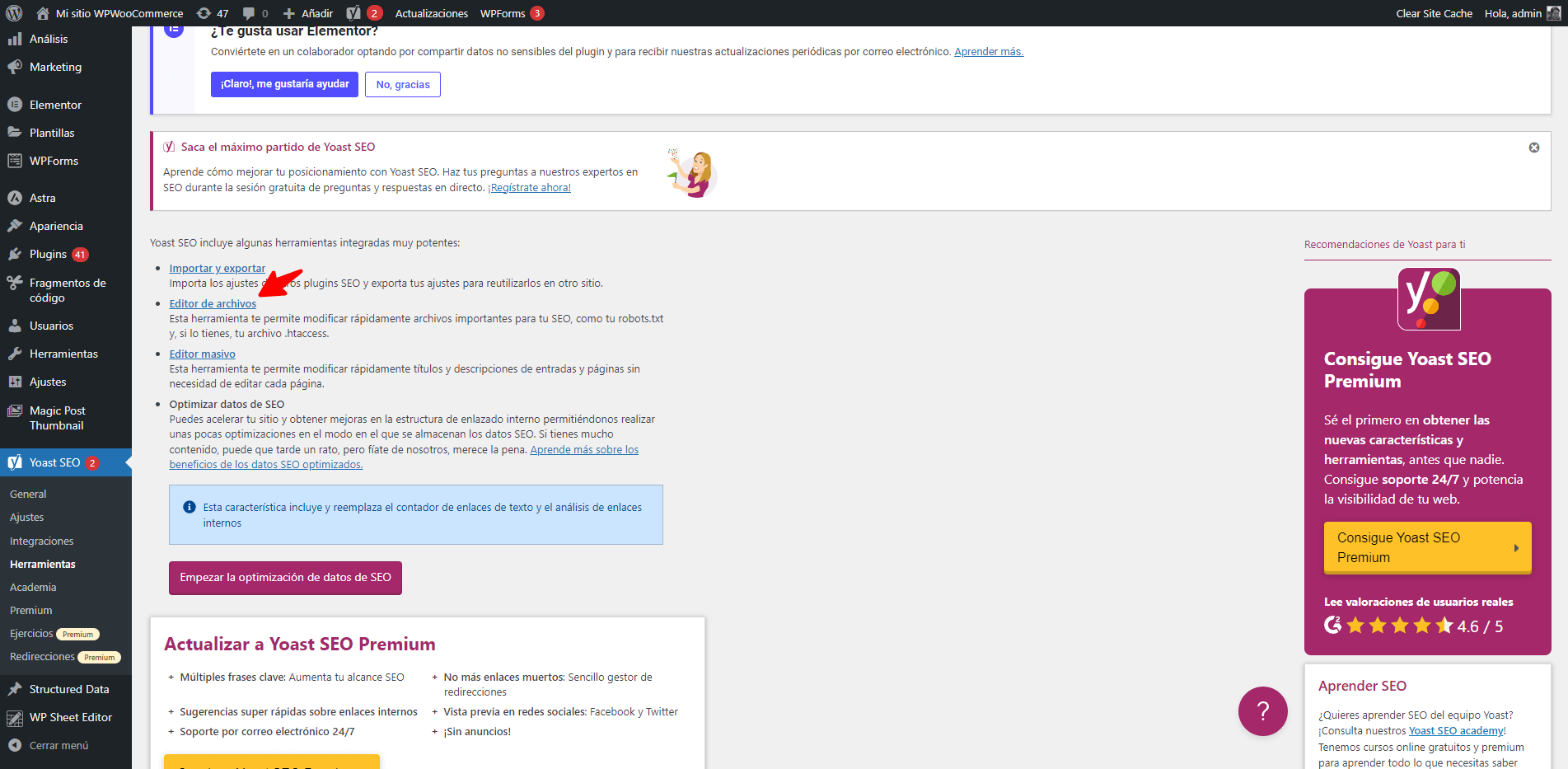This screenshot has width=1568, height=769.
Task: Click Clear Site Cache in admin bar
Action: coord(1434,13)
